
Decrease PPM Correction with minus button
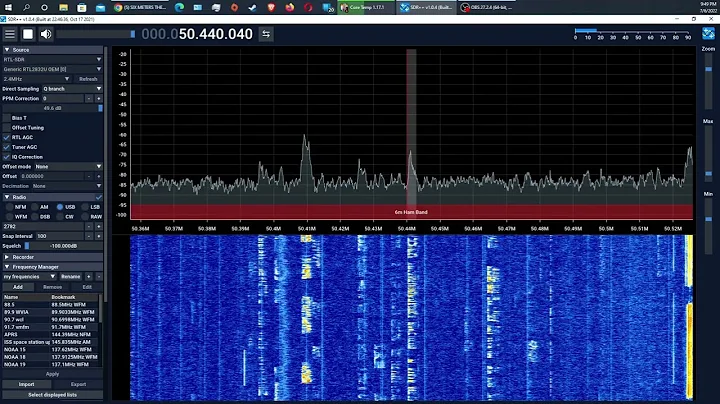tap(89, 99)
